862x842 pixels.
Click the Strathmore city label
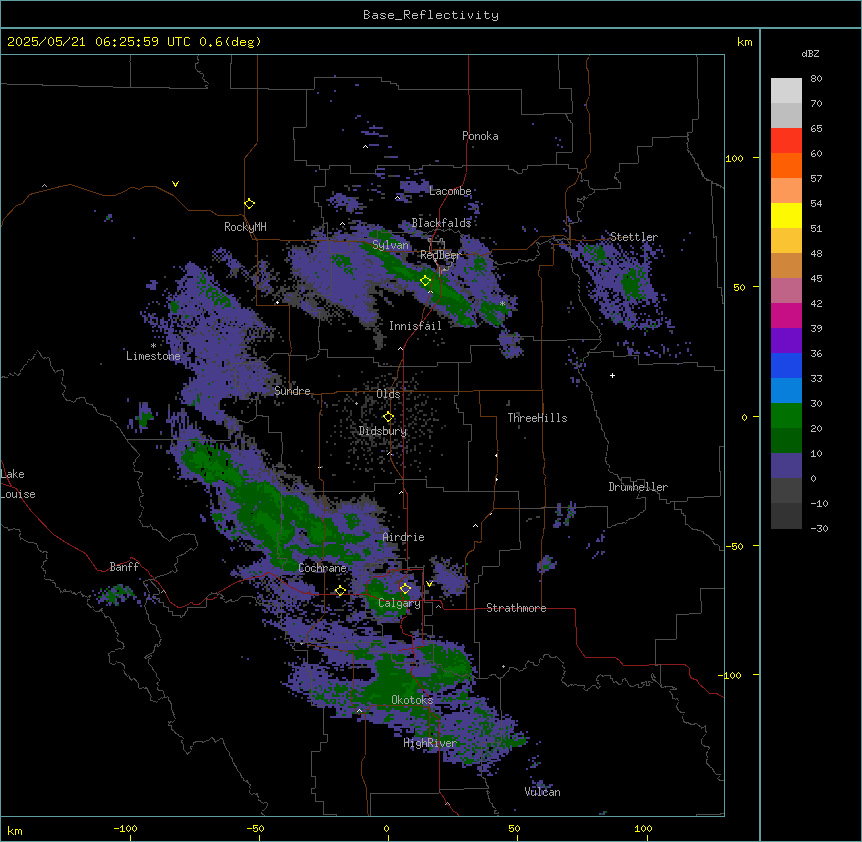click(x=516, y=608)
